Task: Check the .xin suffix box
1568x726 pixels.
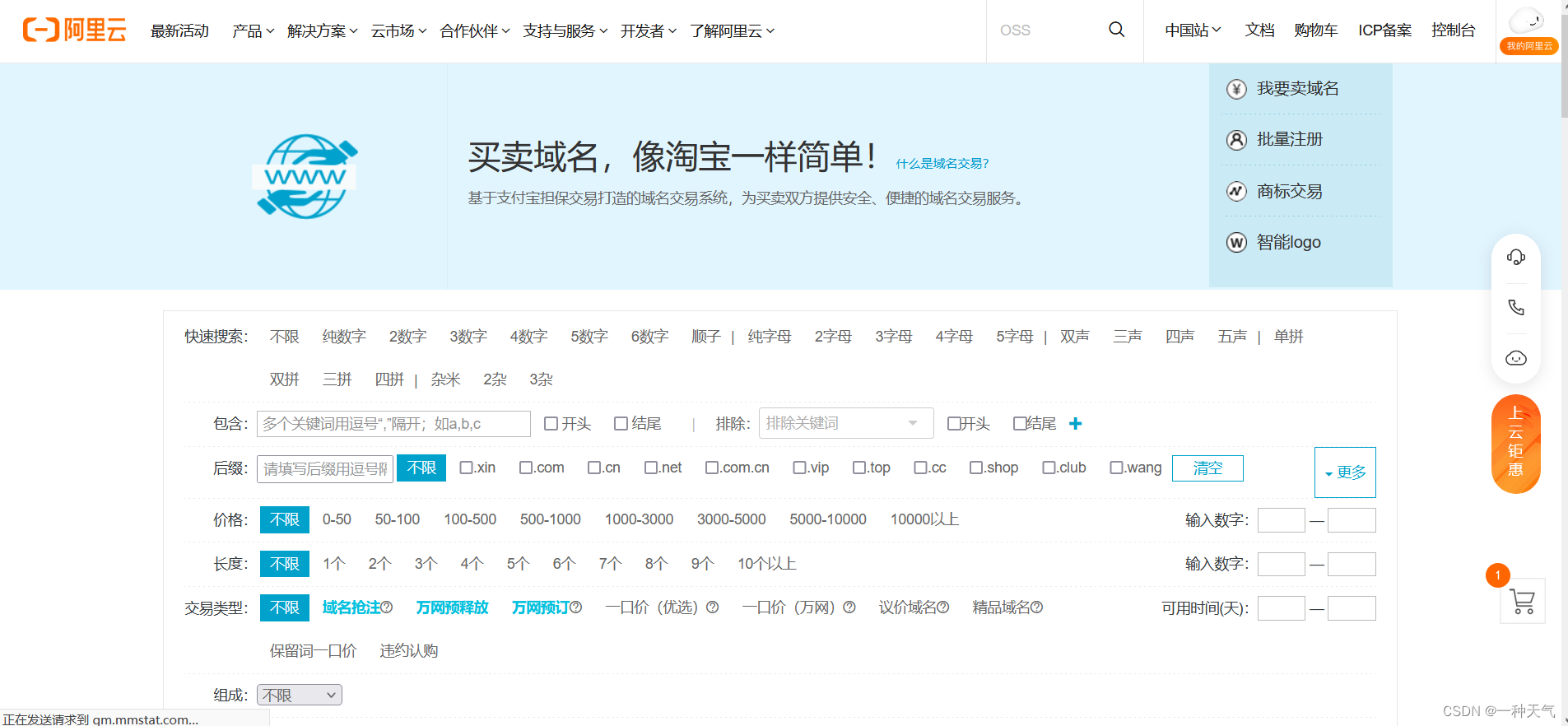Action: pos(466,468)
